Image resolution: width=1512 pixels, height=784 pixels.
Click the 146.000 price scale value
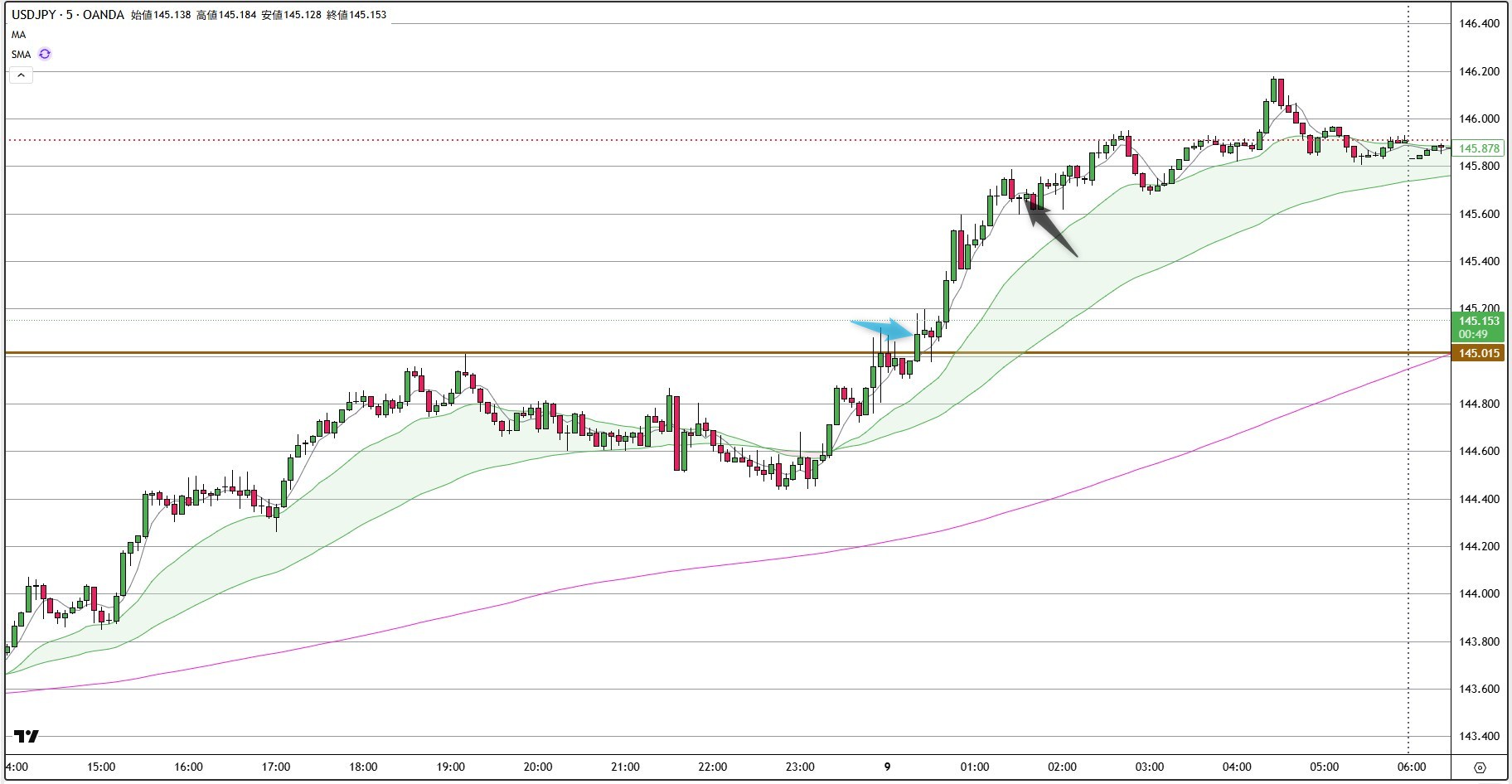point(1480,119)
